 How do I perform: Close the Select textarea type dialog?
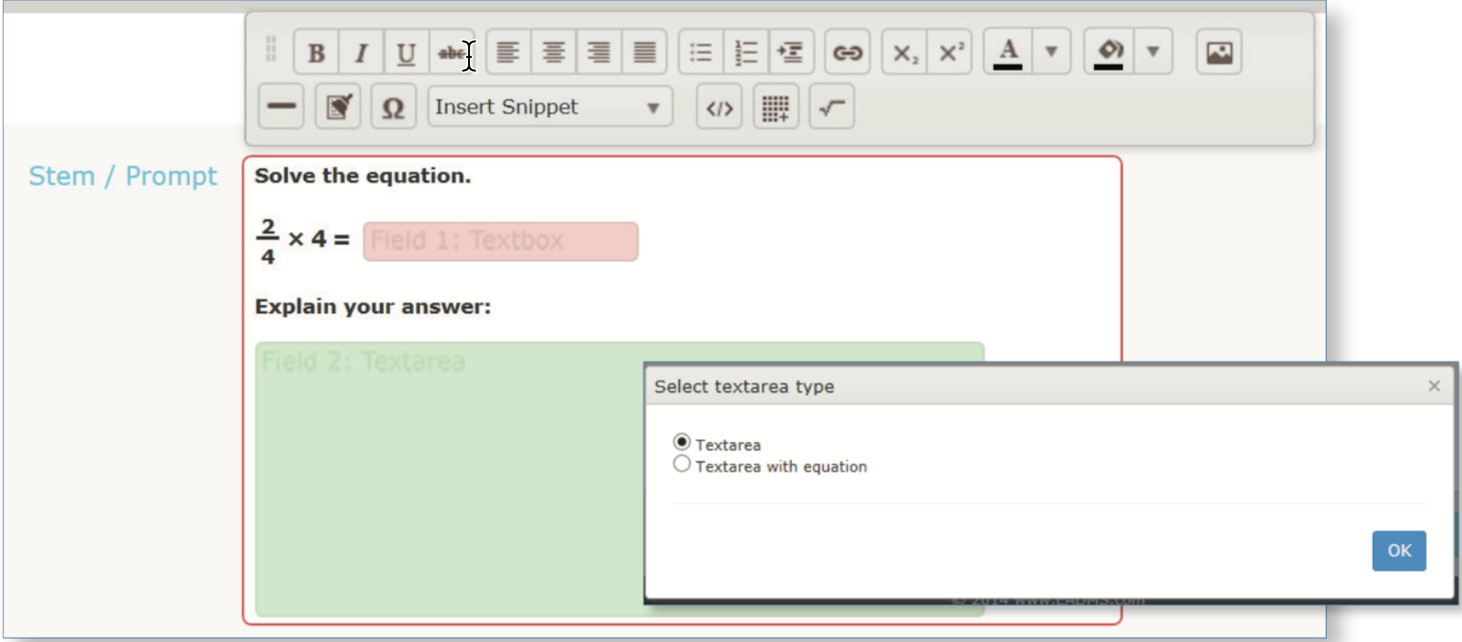[x=1434, y=386]
